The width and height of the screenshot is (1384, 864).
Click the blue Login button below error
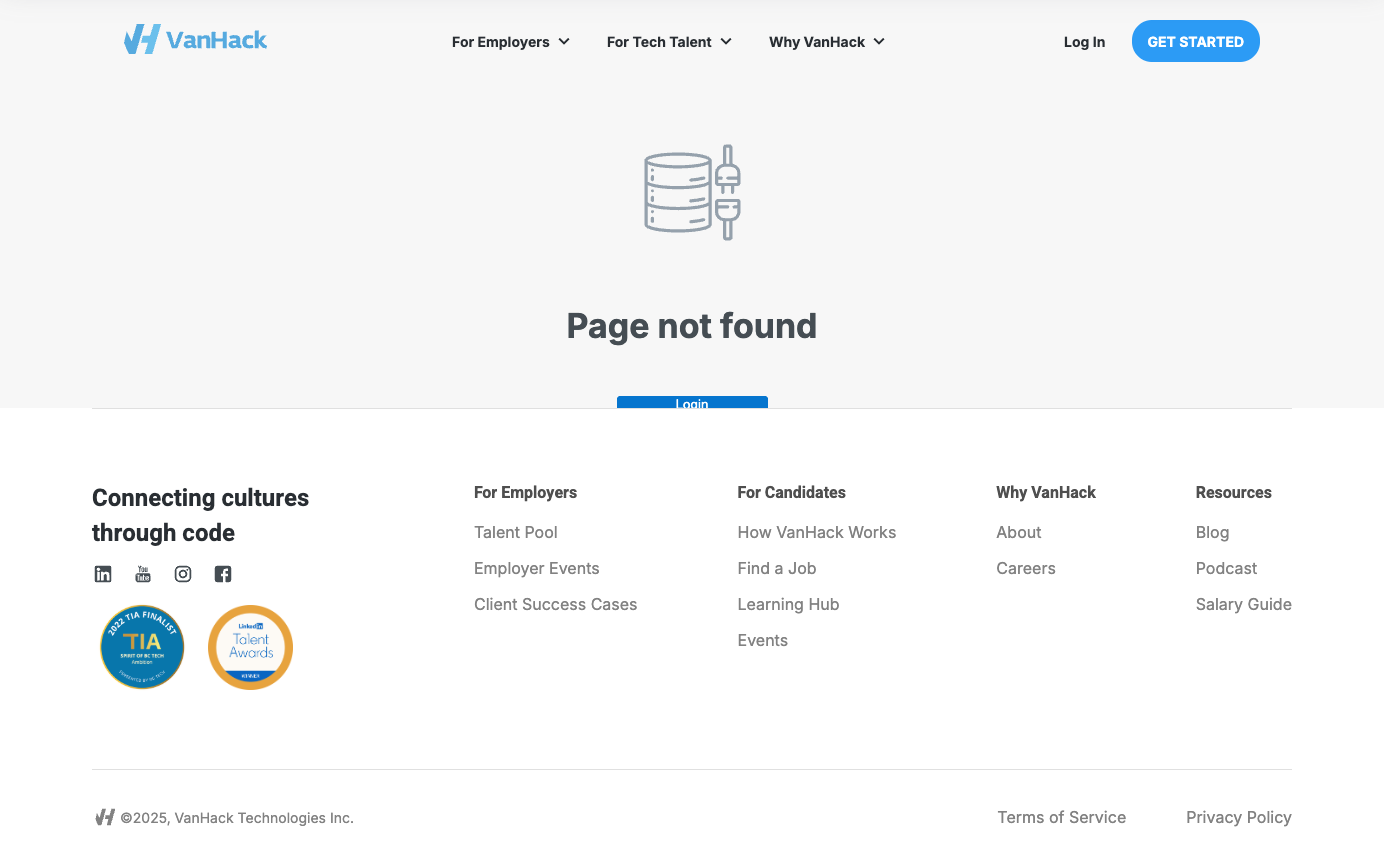point(692,403)
